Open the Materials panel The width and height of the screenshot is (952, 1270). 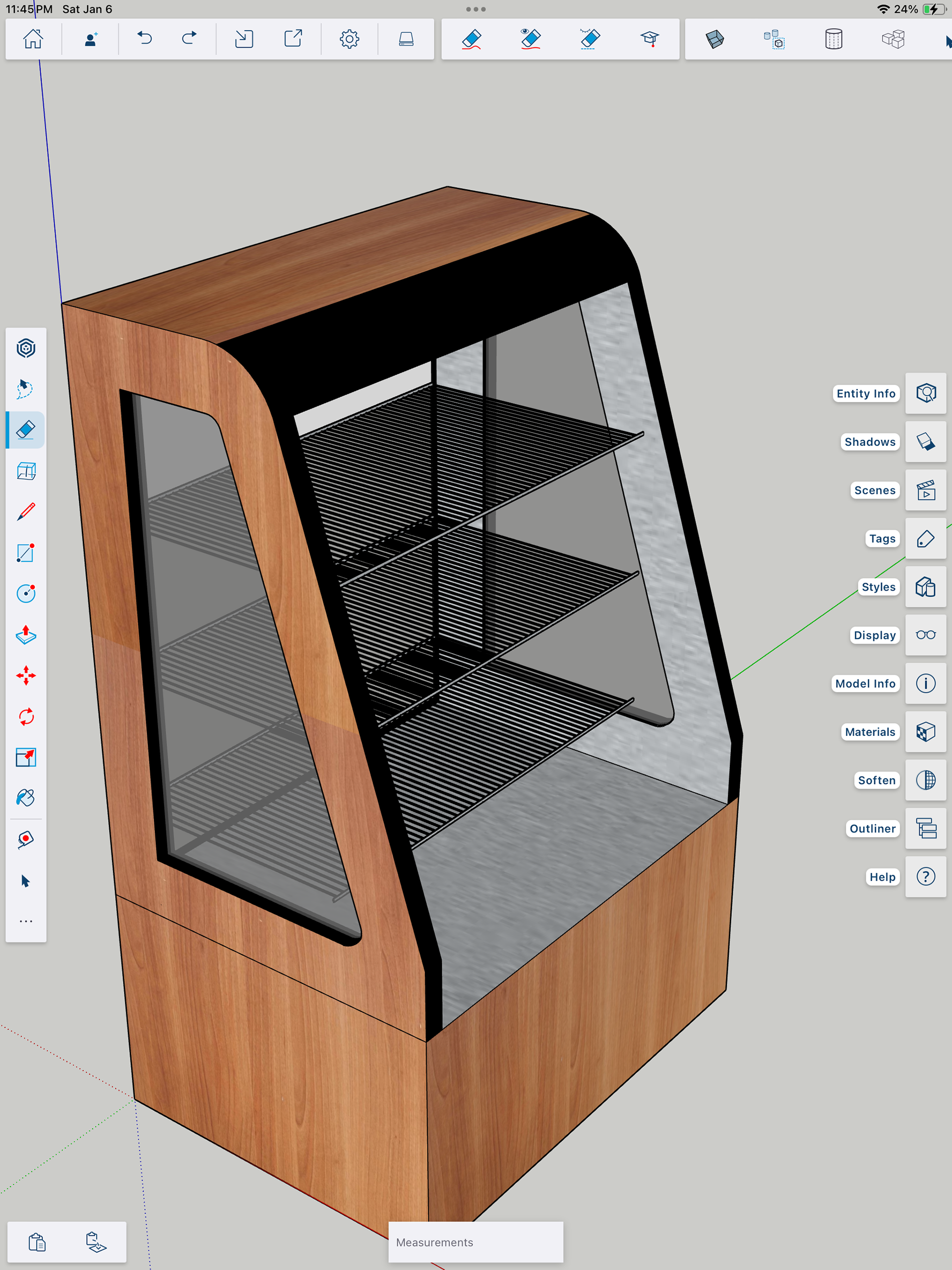(925, 732)
